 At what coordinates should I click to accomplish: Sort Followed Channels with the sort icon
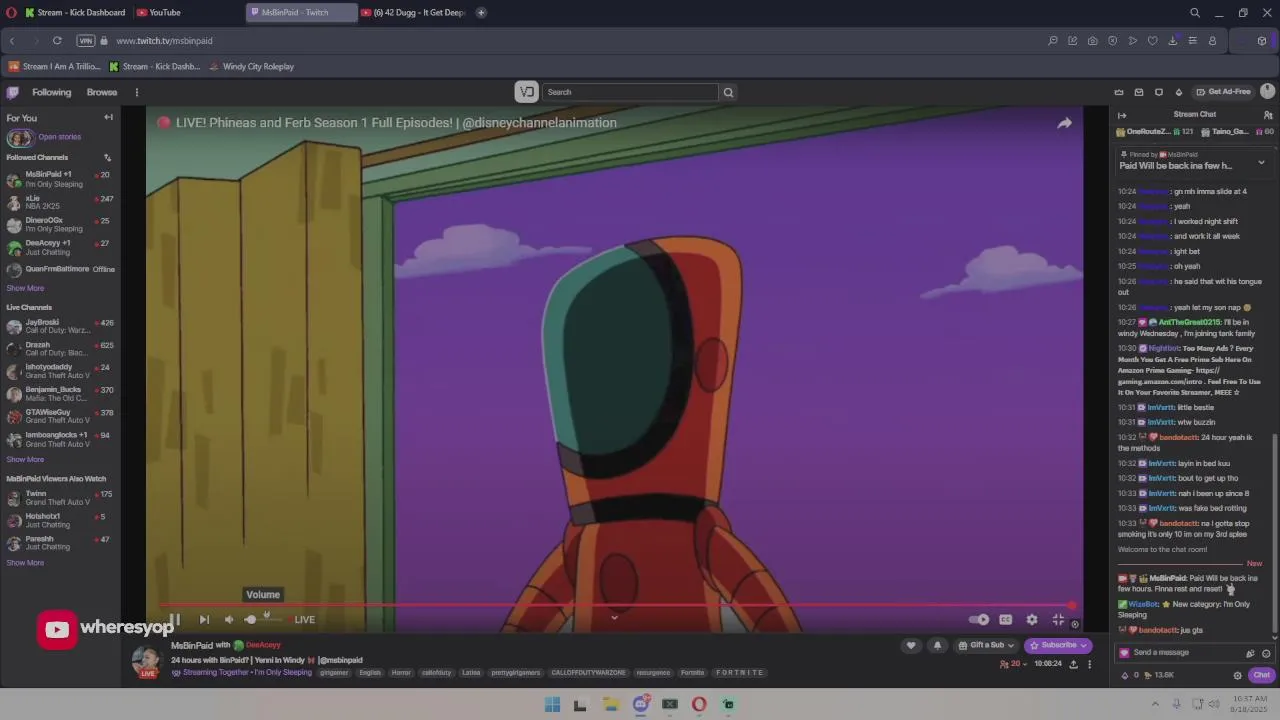tap(107, 157)
